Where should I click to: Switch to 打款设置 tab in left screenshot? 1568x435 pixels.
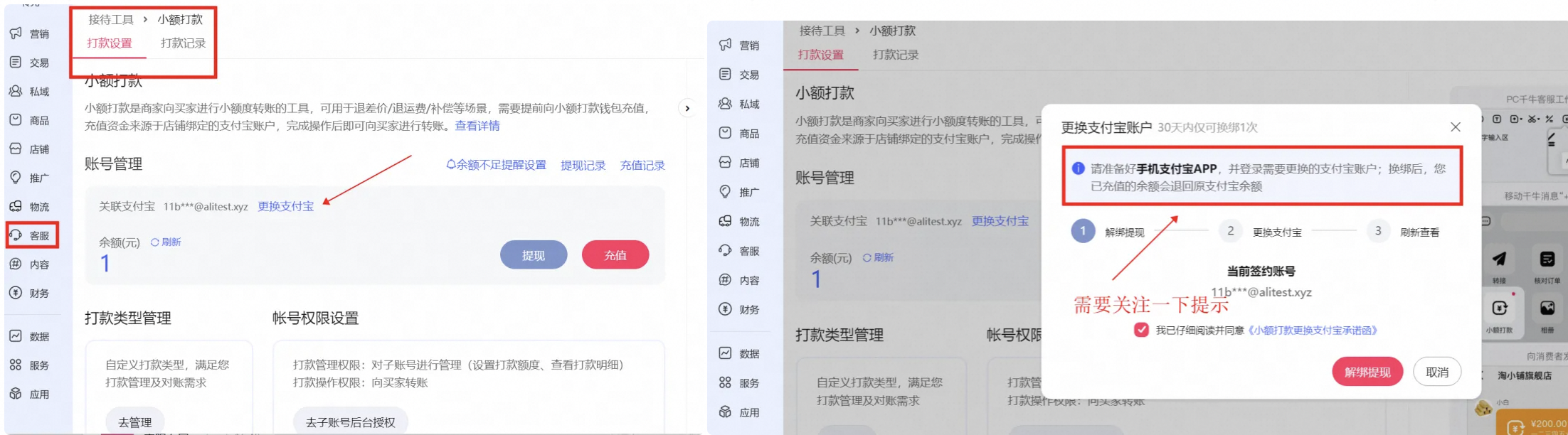[x=110, y=43]
